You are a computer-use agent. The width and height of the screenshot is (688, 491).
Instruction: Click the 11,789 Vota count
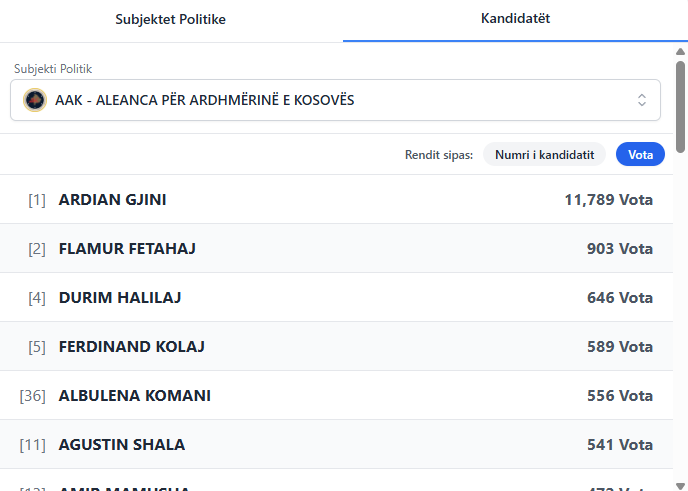point(608,200)
